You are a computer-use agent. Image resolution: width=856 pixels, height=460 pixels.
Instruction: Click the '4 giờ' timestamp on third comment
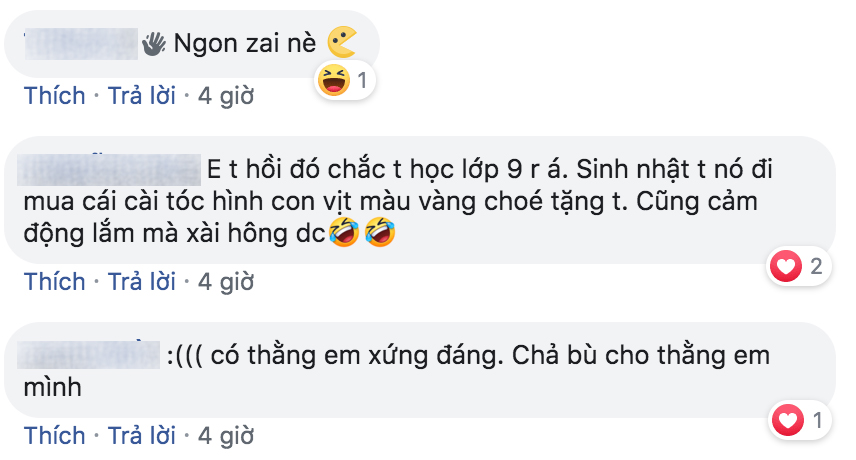(x=226, y=437)
